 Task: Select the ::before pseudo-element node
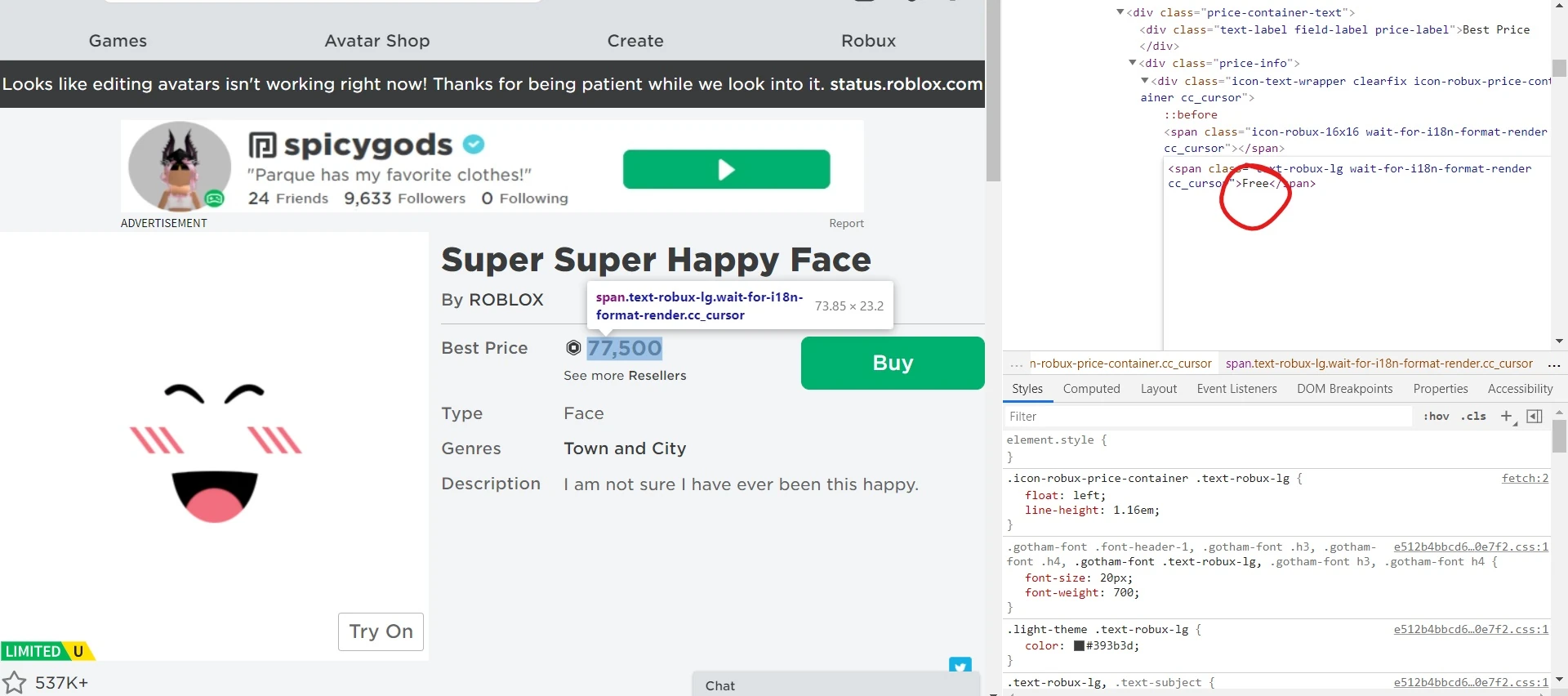(1191, 115)
